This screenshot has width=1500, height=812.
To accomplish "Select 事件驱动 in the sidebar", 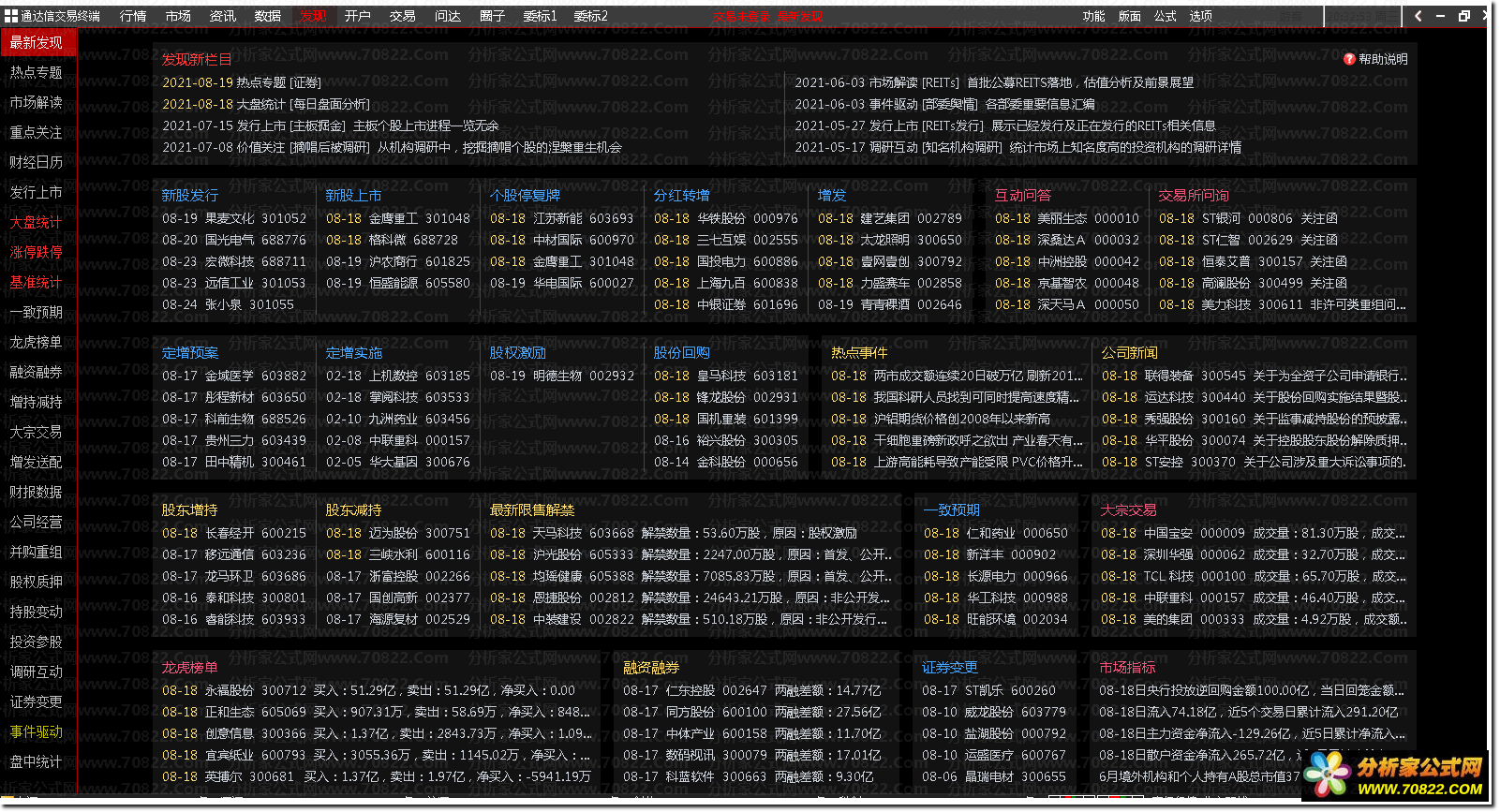I will 37,731.
